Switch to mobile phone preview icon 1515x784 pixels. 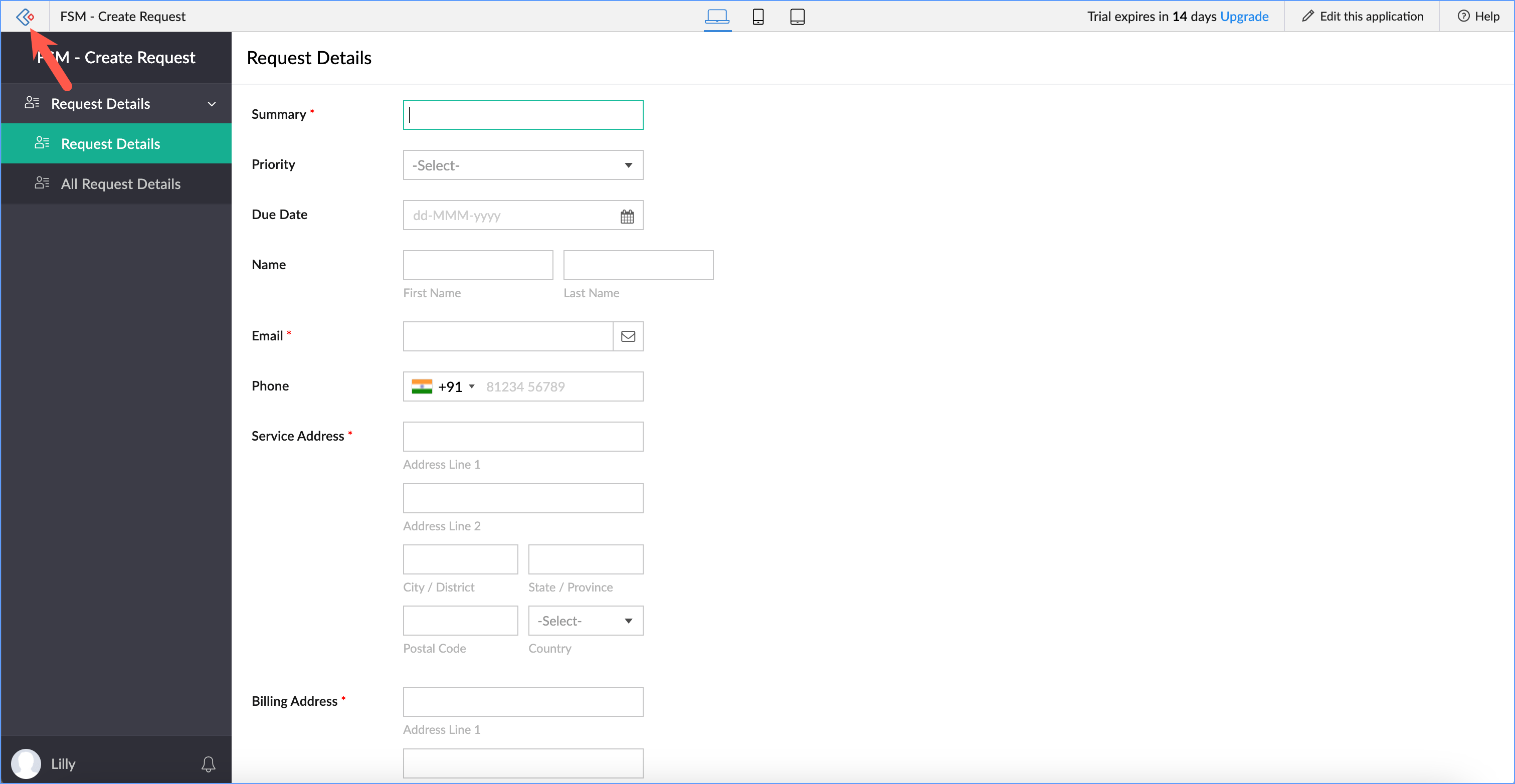point(758,17)
